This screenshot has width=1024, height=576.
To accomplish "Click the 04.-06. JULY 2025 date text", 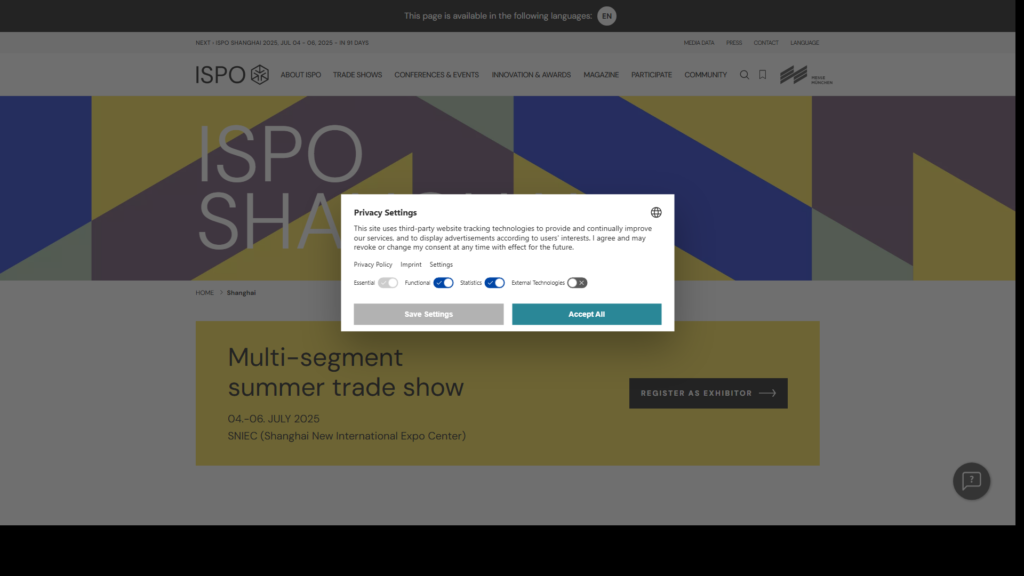I will click(x=274, y=419).
